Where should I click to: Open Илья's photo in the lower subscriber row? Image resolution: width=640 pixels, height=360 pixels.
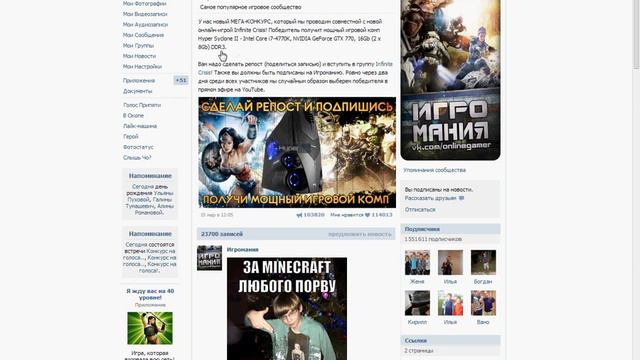pyautogui.click(x=450, y=303)
